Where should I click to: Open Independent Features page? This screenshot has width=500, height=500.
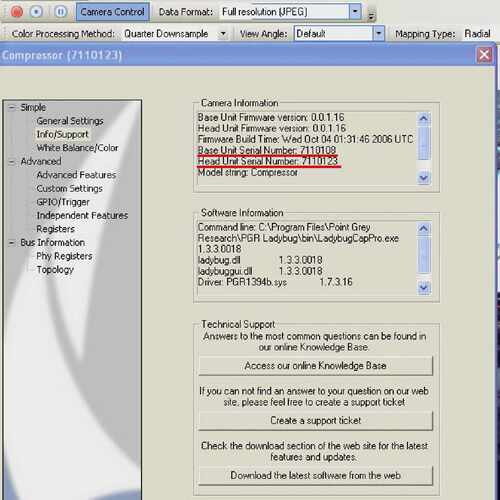(x=82, y=216)
